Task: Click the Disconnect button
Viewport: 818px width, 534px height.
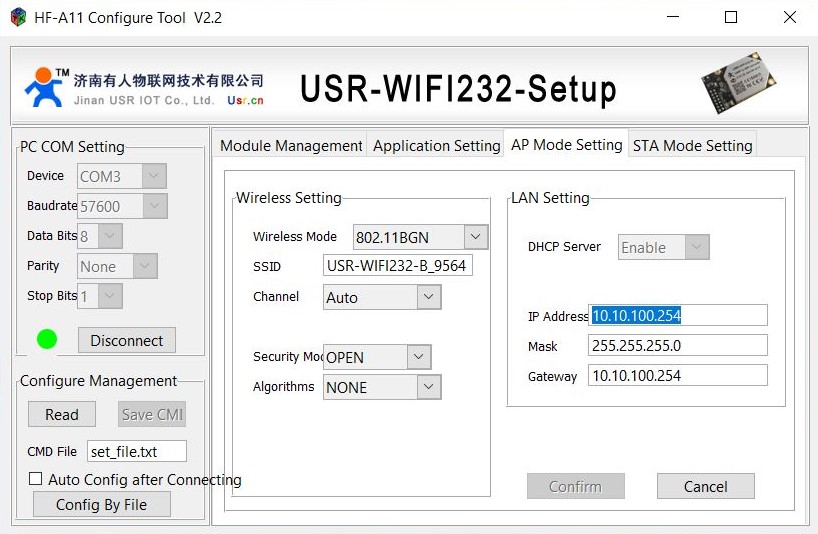Action: 127,341
